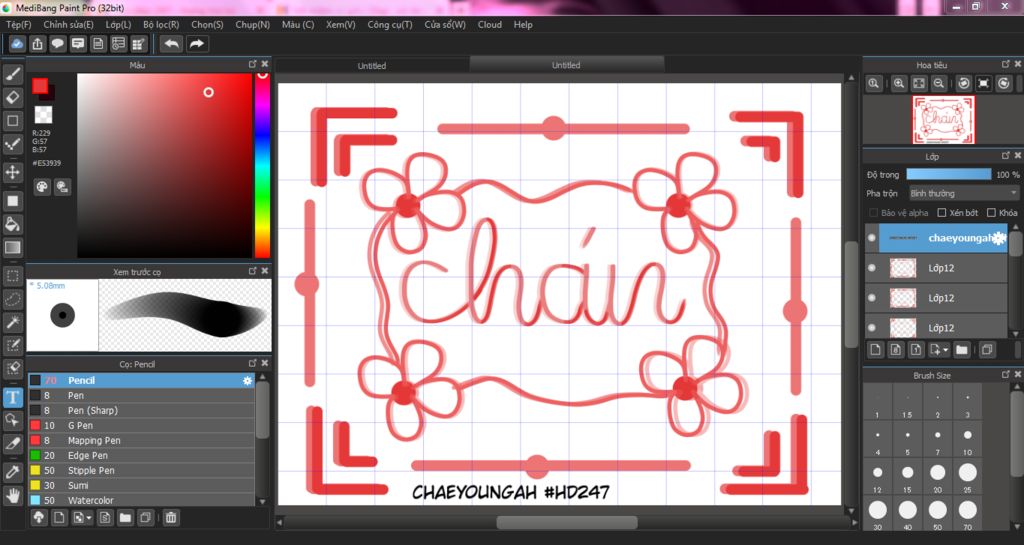
Task: Open the add brush type dropdown
Action: point(82,518)
